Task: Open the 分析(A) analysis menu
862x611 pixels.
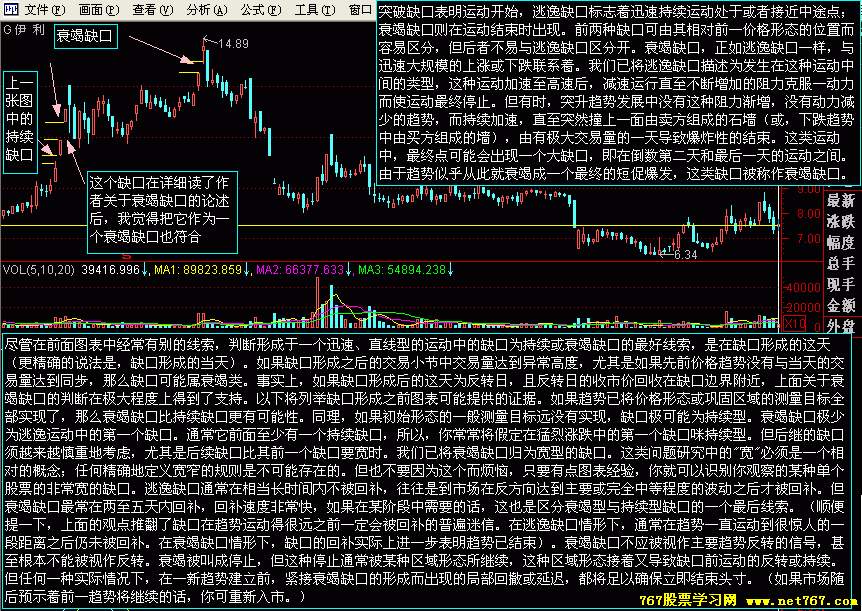Action: [205, 7]
